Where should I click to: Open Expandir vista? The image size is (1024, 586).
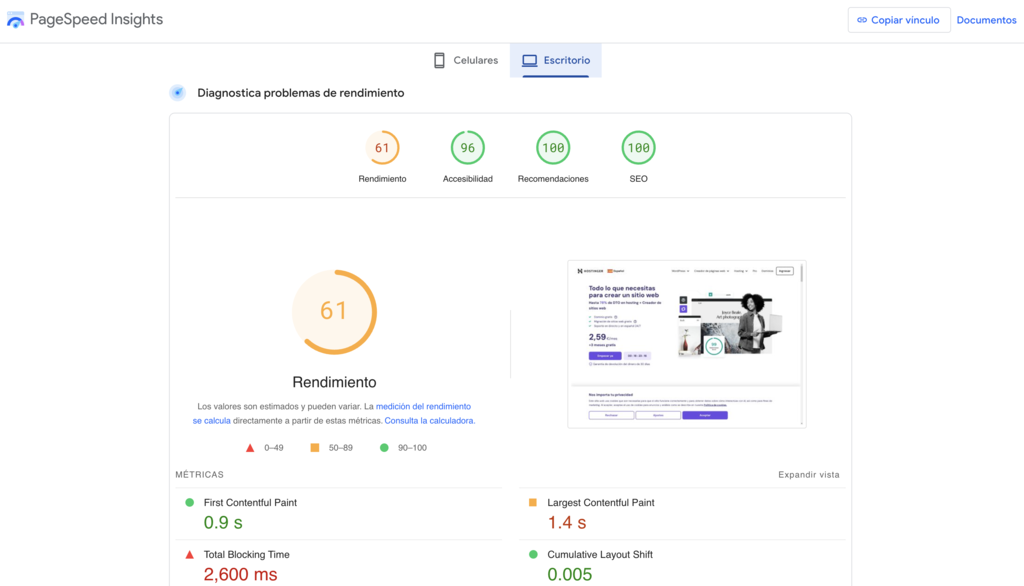point(808,475)
